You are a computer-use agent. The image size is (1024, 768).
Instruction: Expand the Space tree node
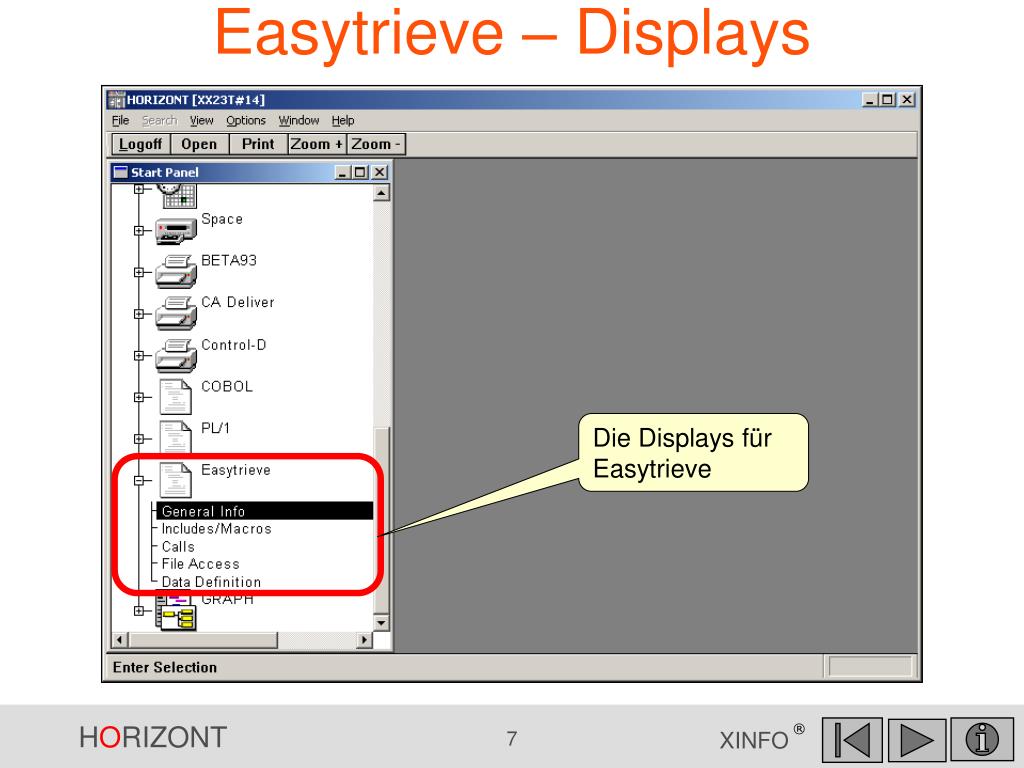[138, 231]
